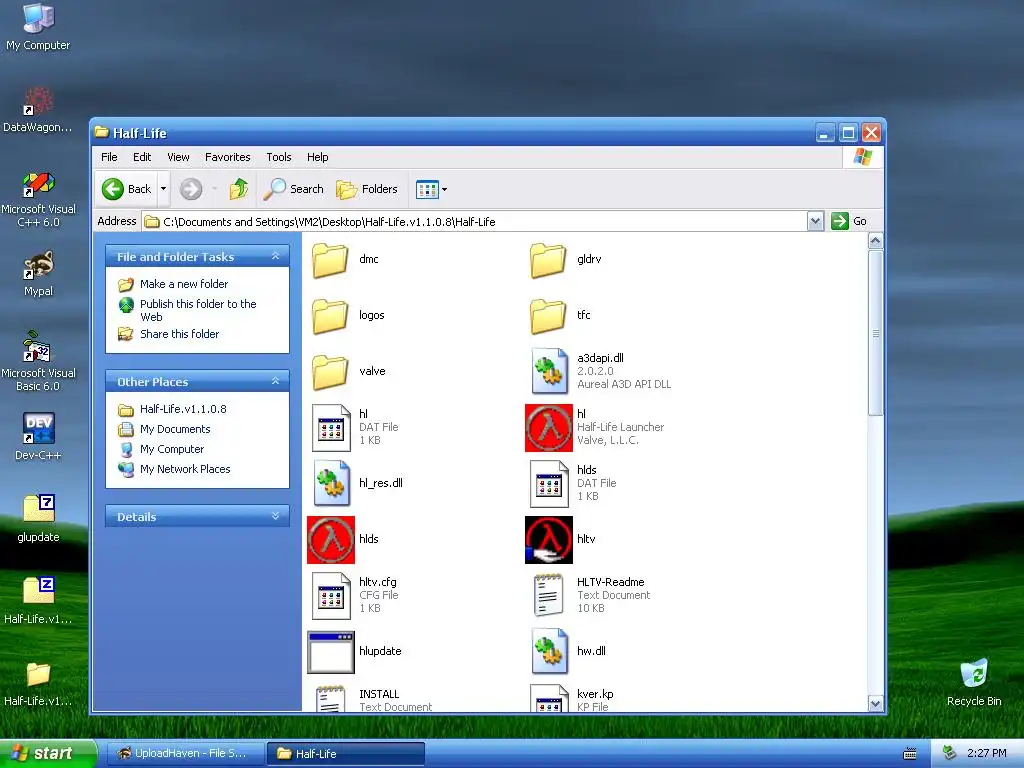The height and width of the screenshot is (768, 1024).
Task: Click the vertical scrollbar thumb
Action: coord(875,333)
